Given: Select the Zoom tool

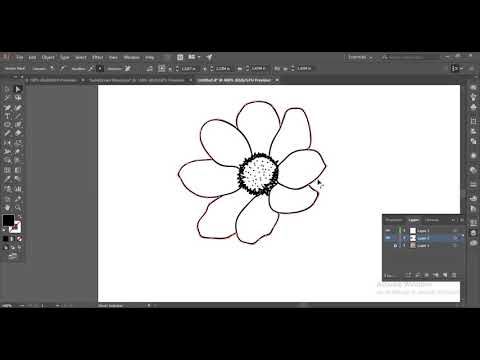Looking at the screenshot, I should coord(18,207).
